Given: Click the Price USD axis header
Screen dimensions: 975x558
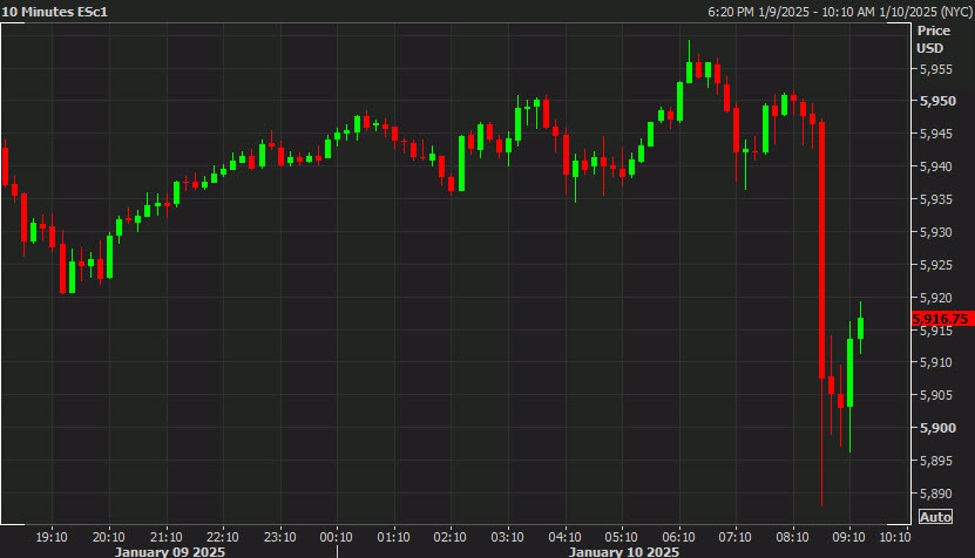Looking at the screenshot, I should pos(933,39).
